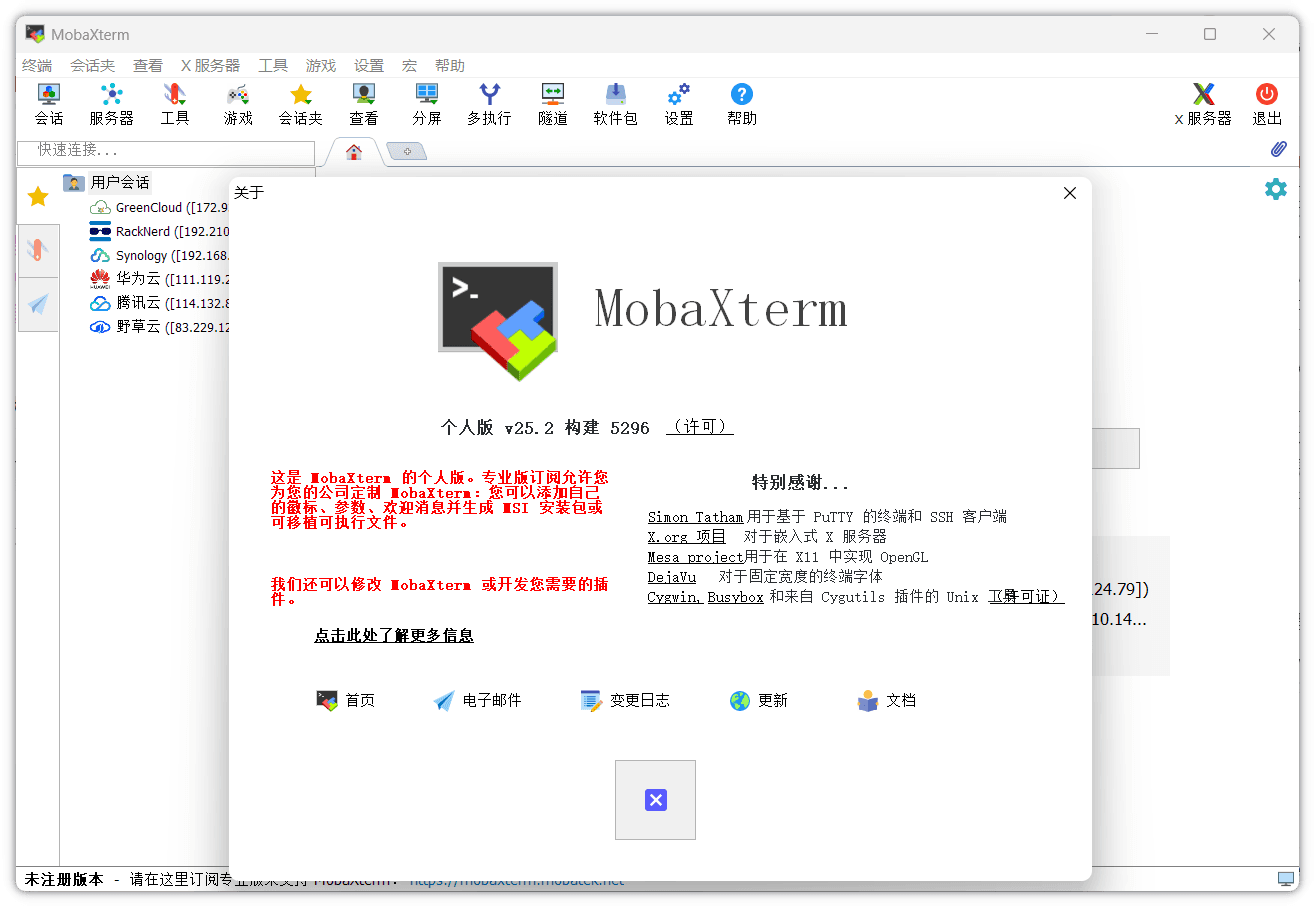Viewport: 1315px width, 907px height.
Task: Open the 隧道 toolbar icon
Action: 553,105
